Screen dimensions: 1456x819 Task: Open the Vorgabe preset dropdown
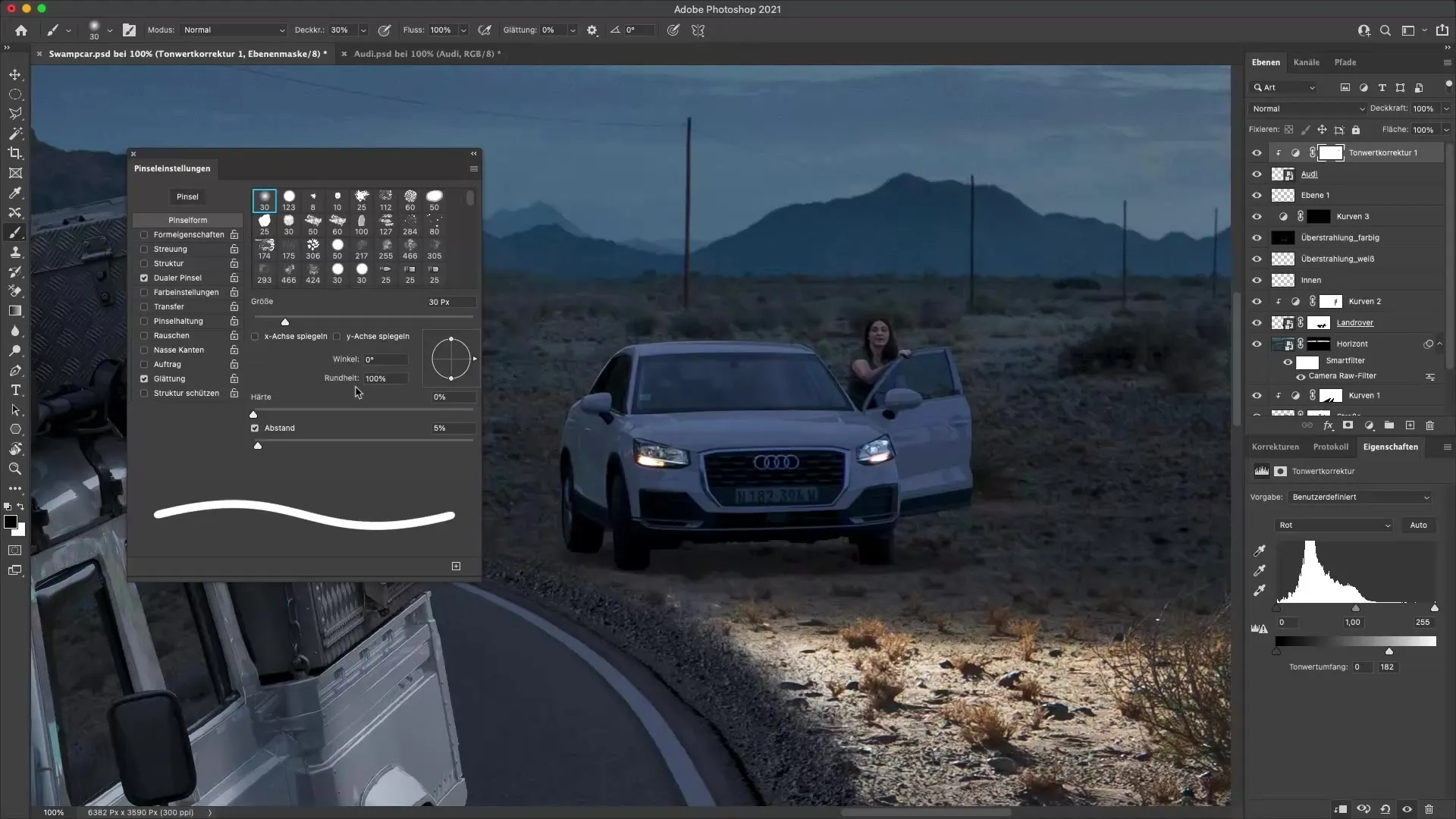coord(1360,497)
